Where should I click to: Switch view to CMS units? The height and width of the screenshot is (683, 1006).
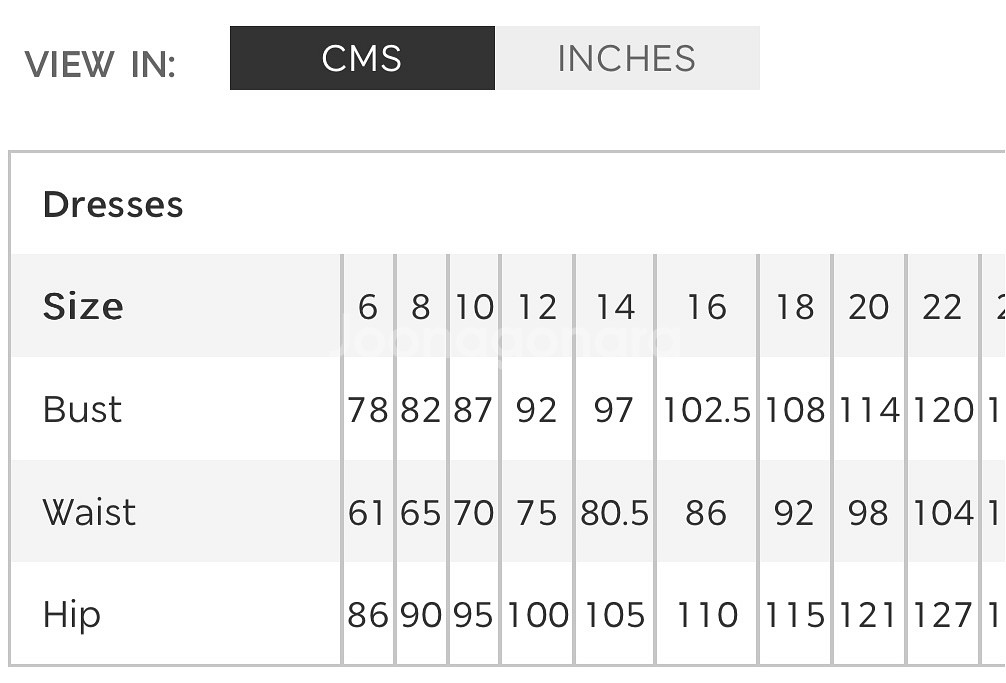pyautogui.click(x=362, y=58)
